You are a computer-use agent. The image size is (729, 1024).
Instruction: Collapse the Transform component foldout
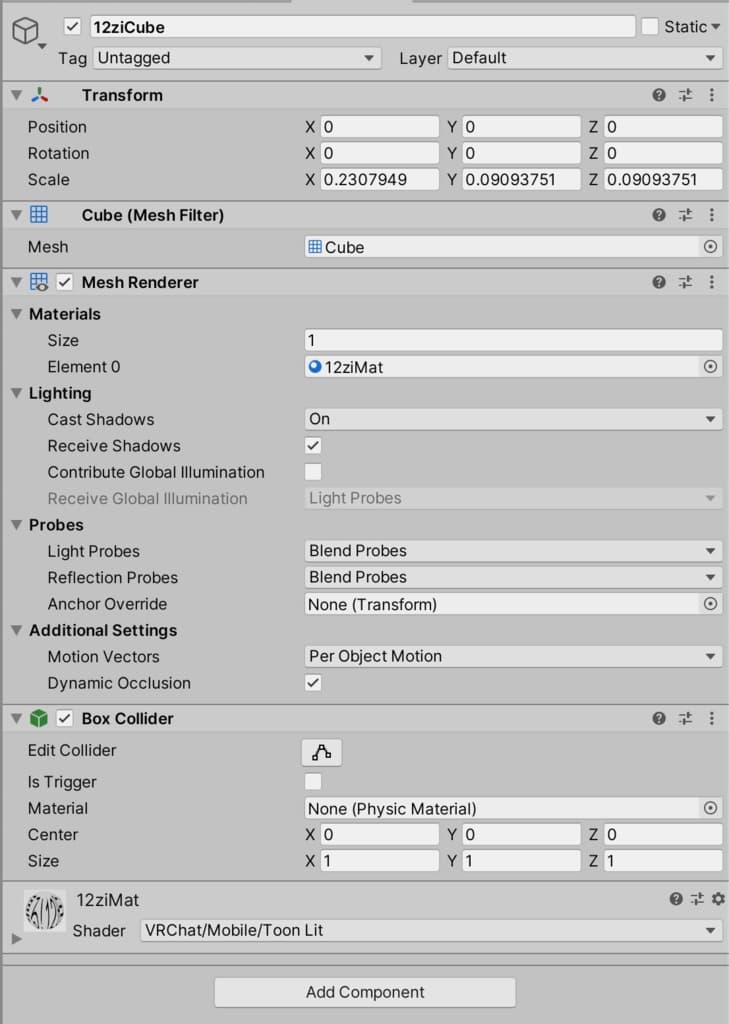(x=16, y=95)
